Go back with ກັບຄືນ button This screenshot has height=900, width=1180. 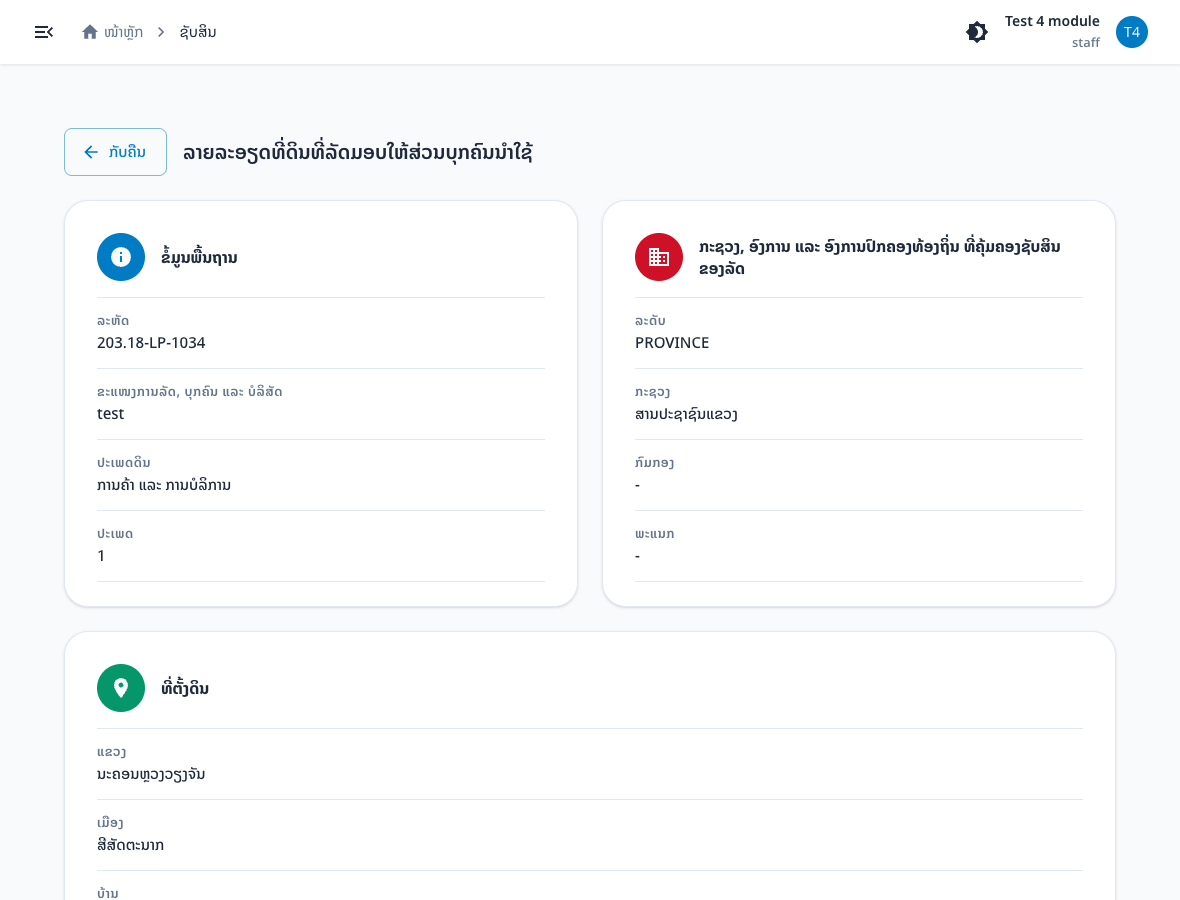pyautogui.click(x=115, y=152)
